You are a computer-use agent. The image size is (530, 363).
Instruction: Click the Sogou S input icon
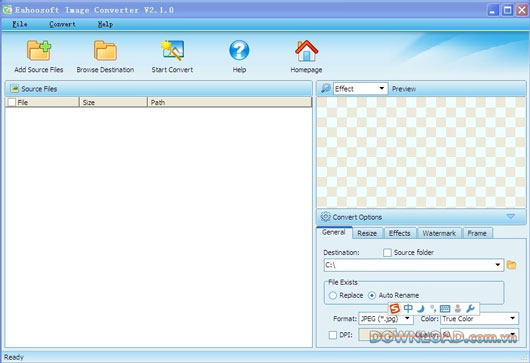tap(394, 308)
